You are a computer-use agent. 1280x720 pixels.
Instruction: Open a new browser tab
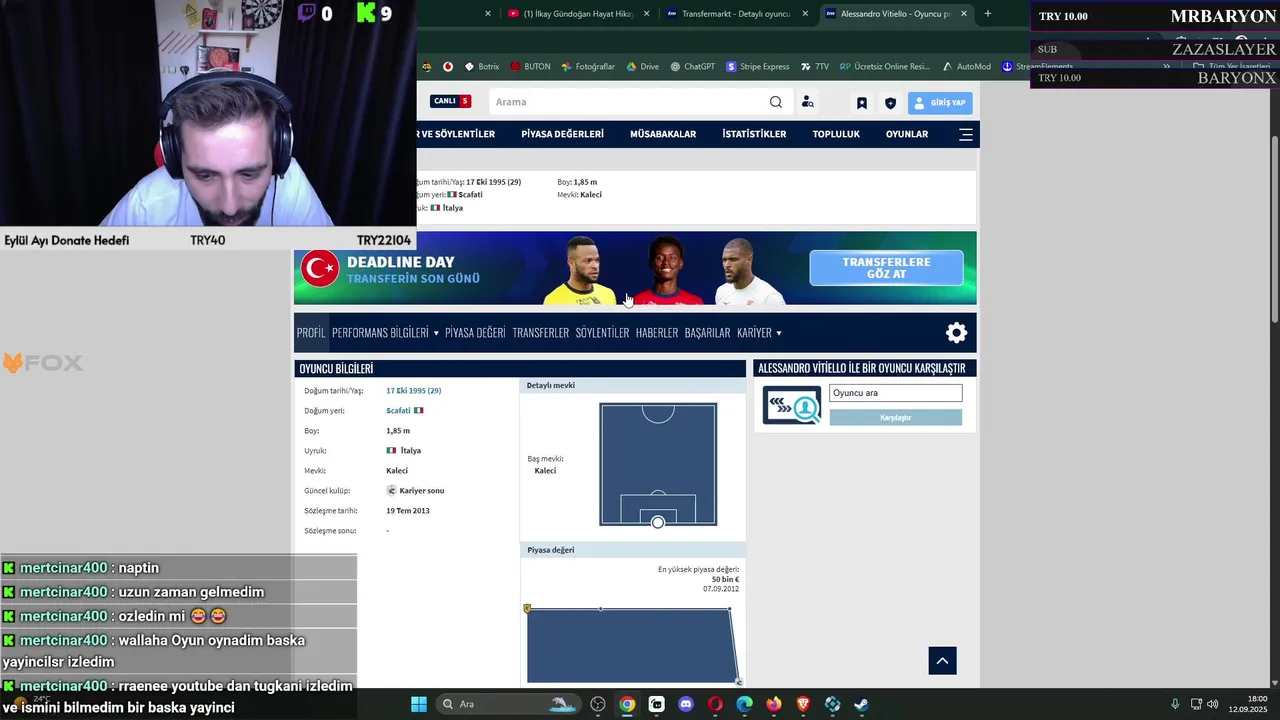coord(988,14)
